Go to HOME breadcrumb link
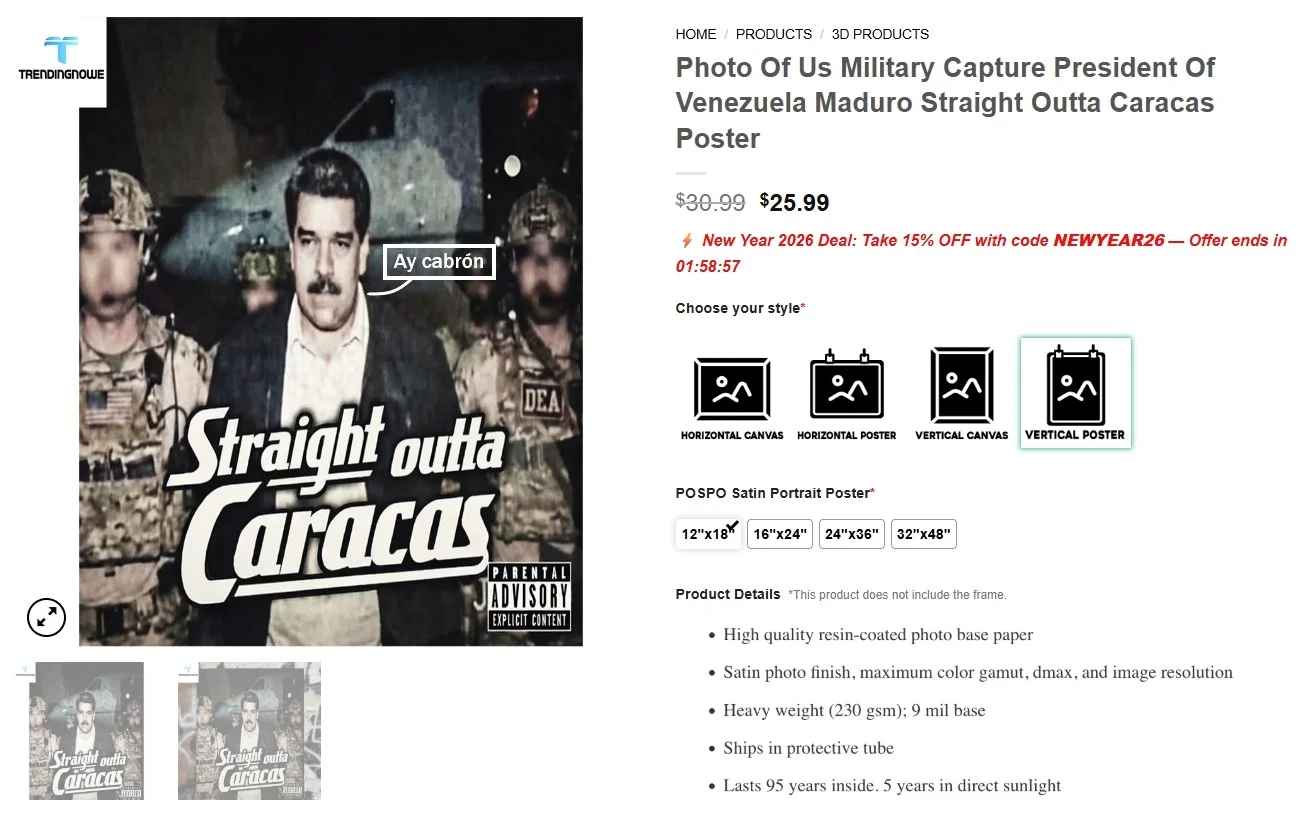1312x814 pixels. point(696,34)
